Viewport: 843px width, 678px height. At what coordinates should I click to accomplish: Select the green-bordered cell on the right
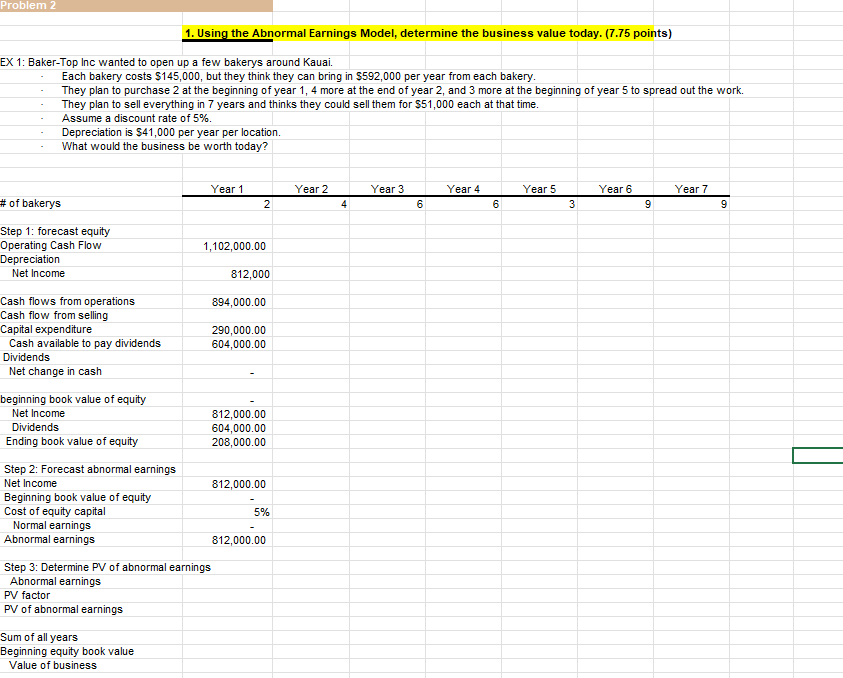pyautogui.click(x=817, y=455)
